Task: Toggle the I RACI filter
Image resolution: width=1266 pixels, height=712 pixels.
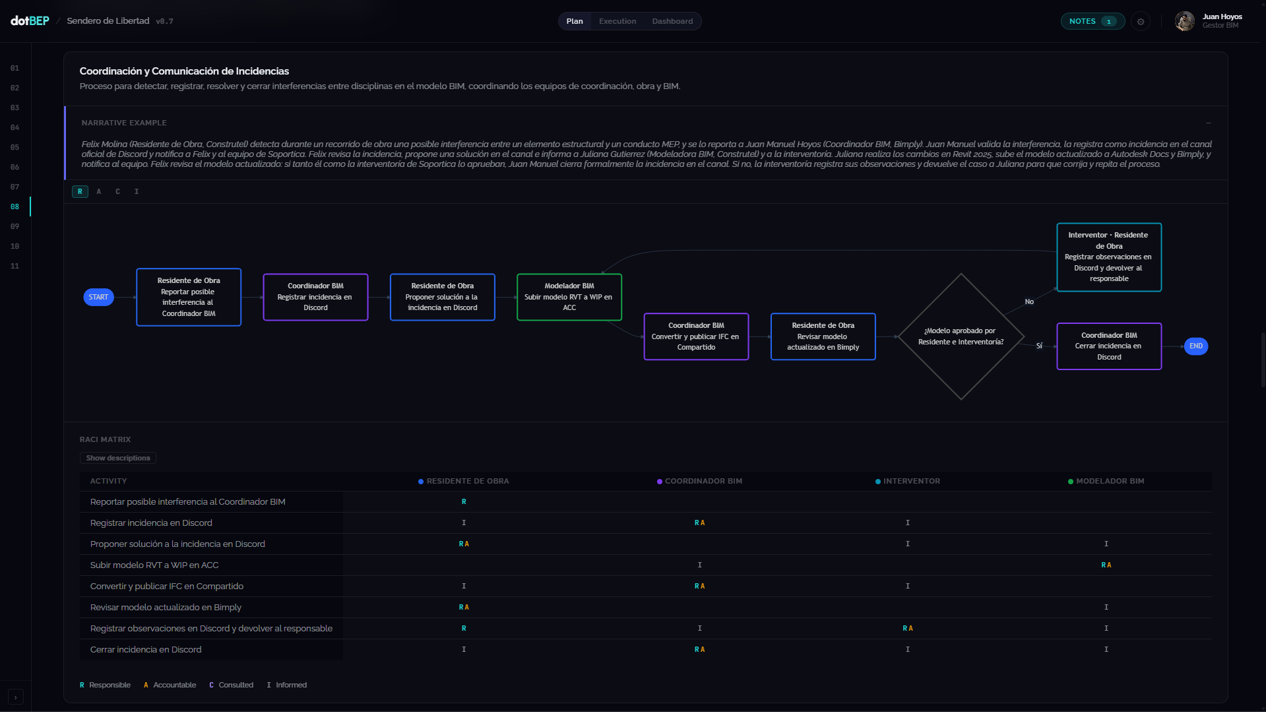Action: click(137, 191)
